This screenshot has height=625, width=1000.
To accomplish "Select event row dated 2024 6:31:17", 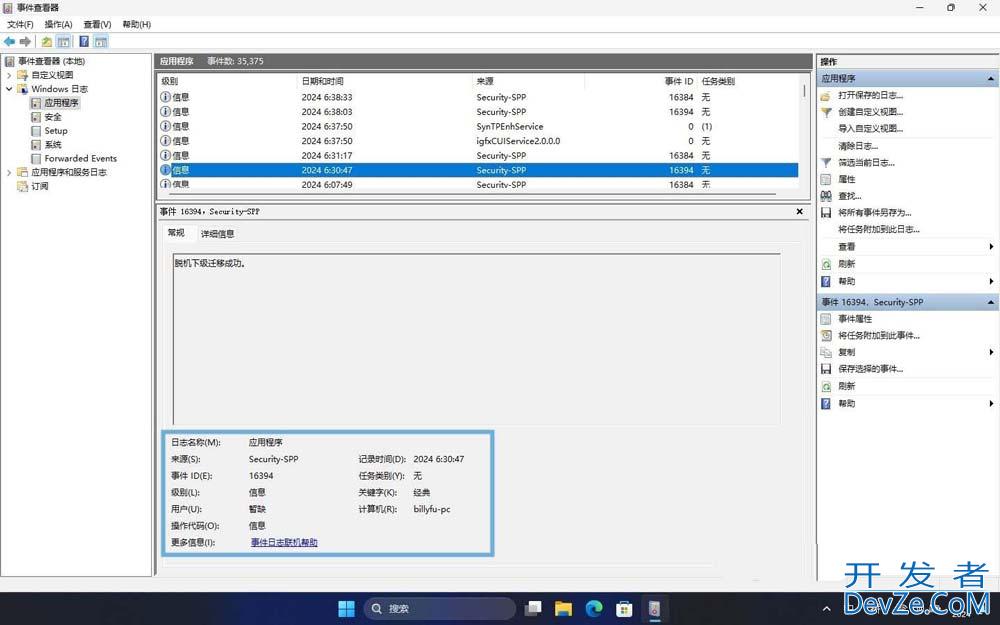I will tap(478, 156).
